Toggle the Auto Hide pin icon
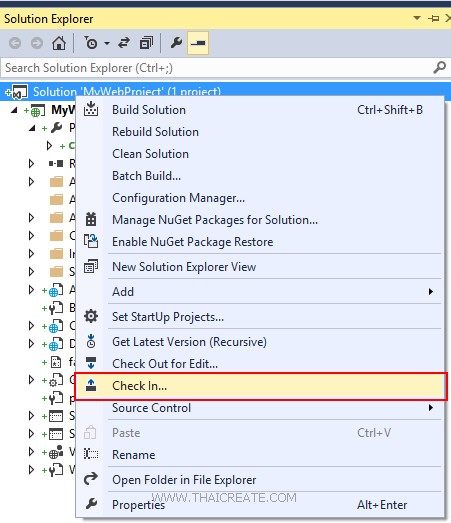Viewport: 451px width, 523px height. pyautogui.click(x=433, y=18)
